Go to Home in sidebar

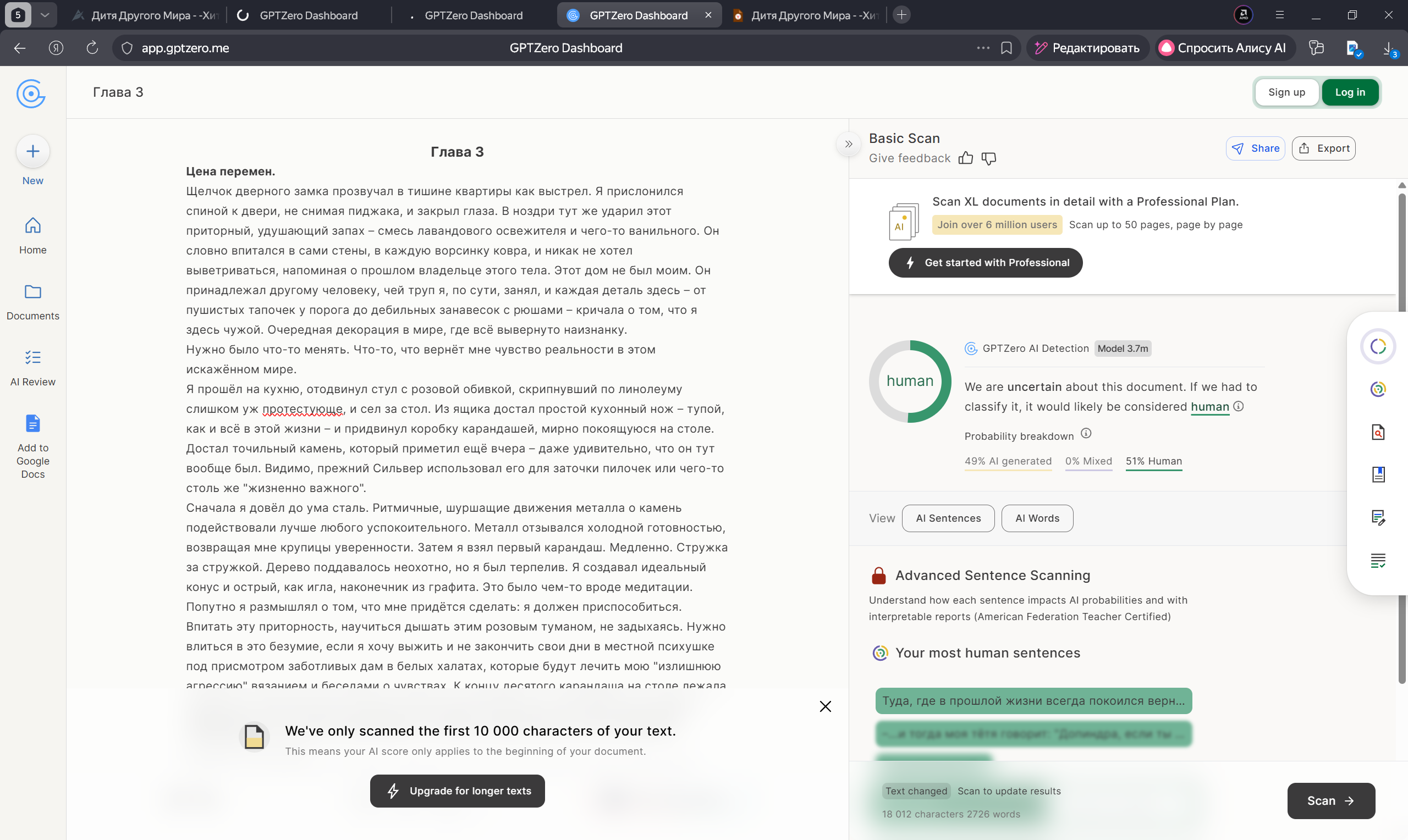[x=33, y=235]
